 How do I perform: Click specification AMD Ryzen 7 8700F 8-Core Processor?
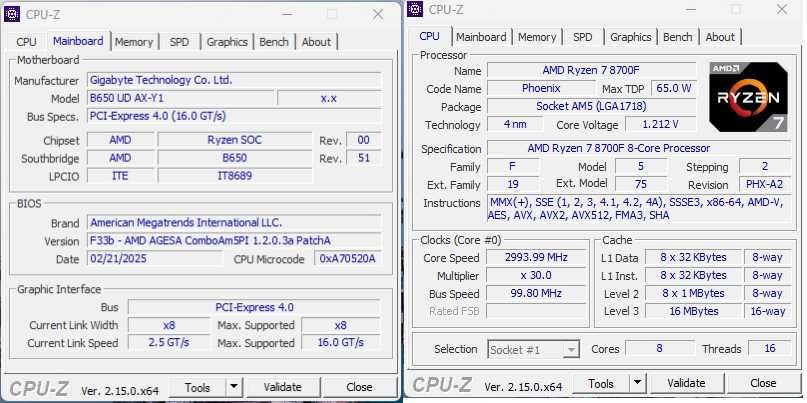[x=639, y=148]
